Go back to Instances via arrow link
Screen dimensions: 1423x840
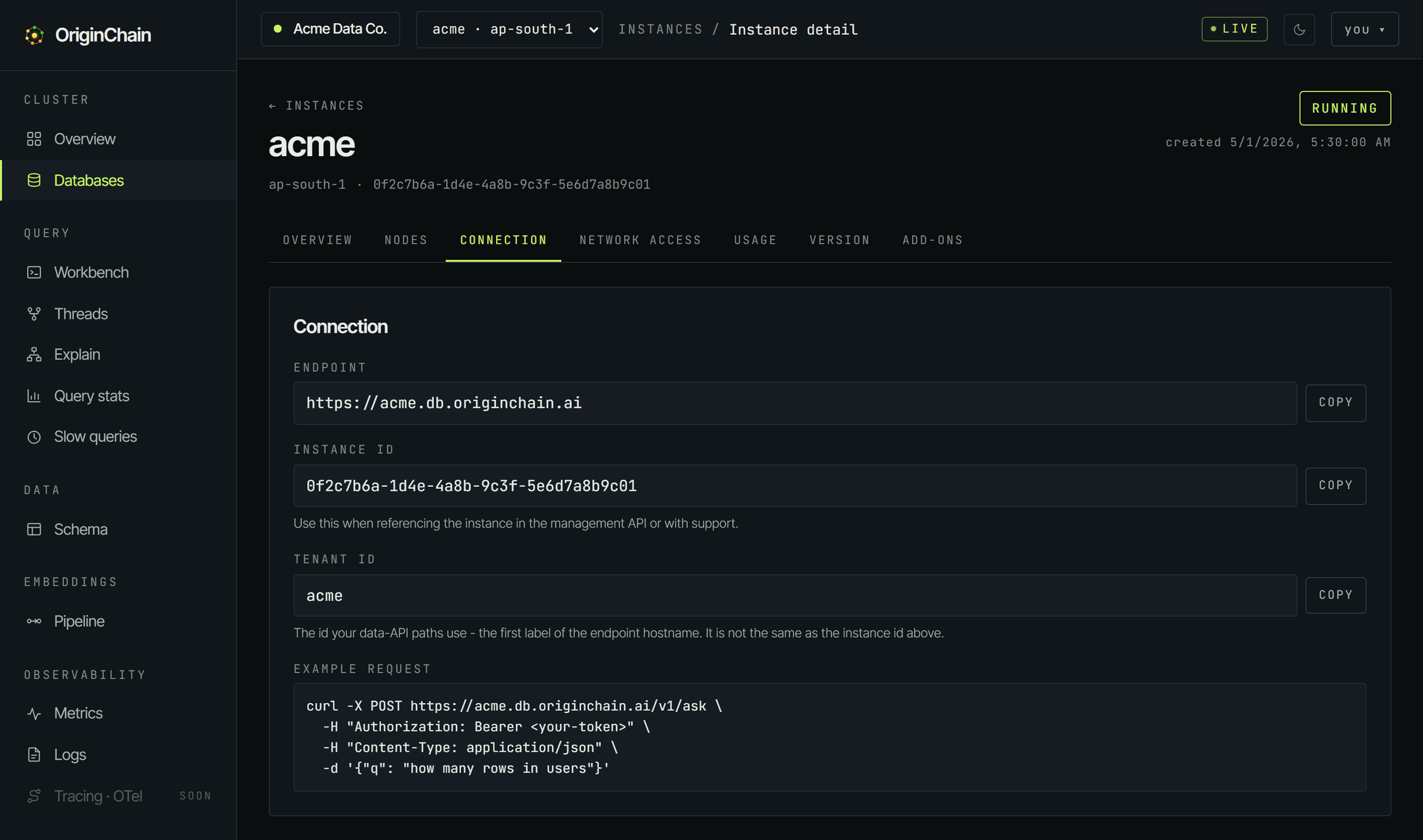tap(316, 105)
